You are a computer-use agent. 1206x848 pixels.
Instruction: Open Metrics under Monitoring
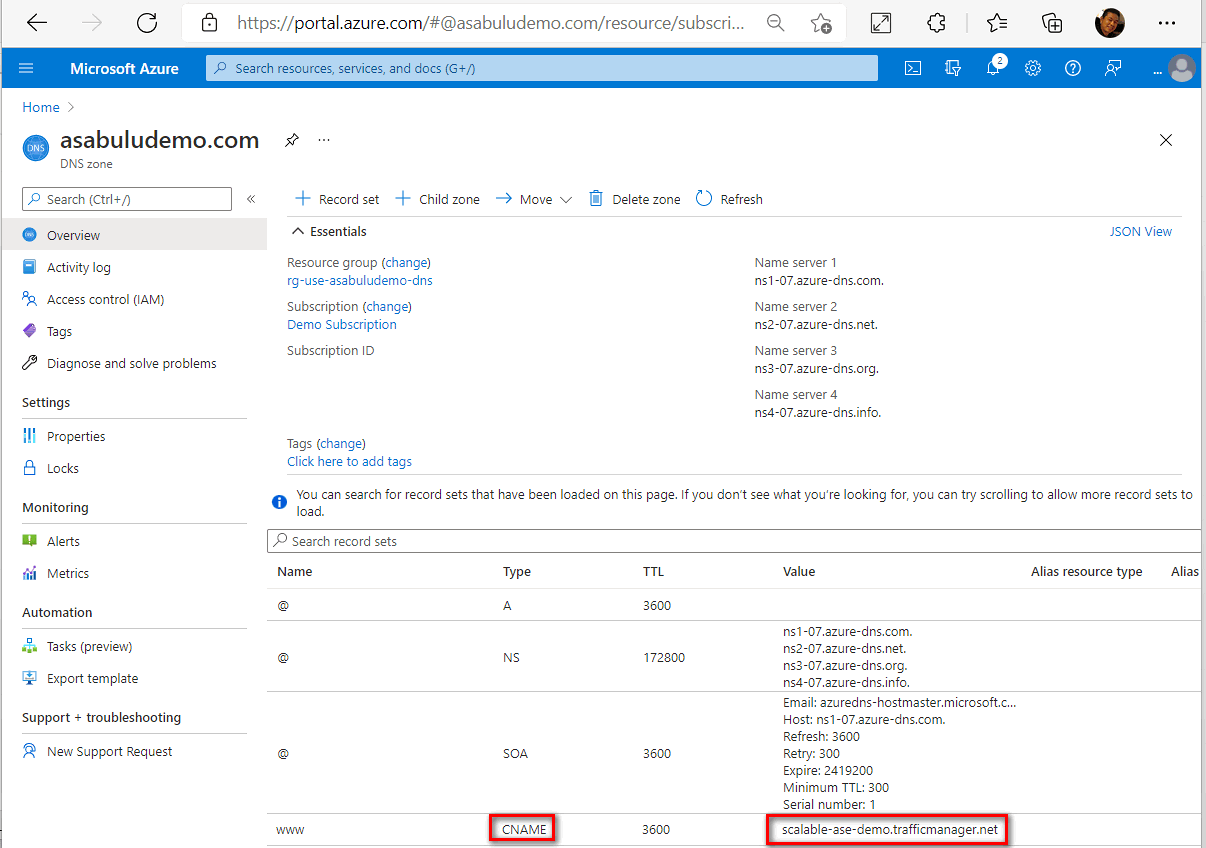click(67, 573)
